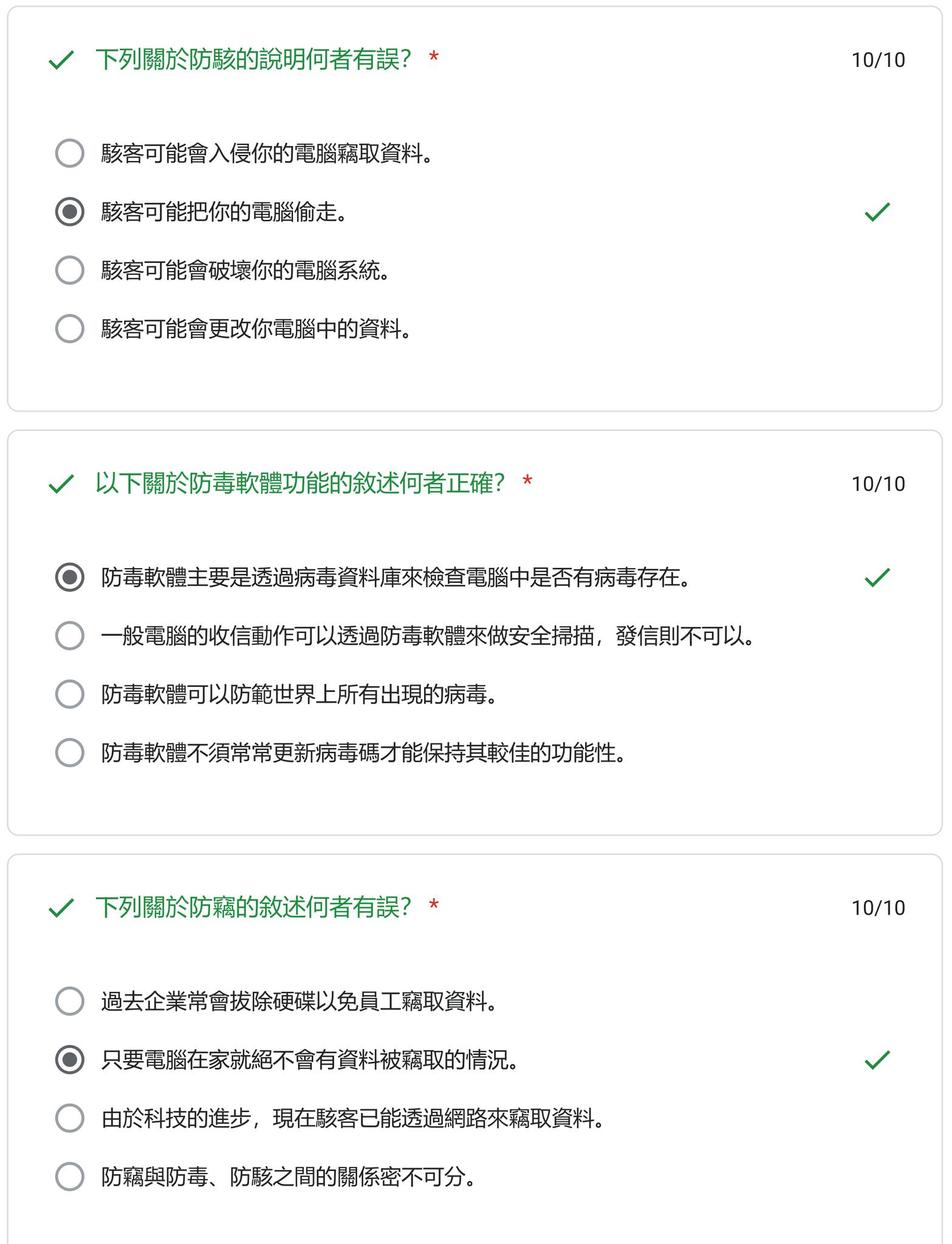Pick radio option 防毒軟體不須常常更新病毒碼

69,753
